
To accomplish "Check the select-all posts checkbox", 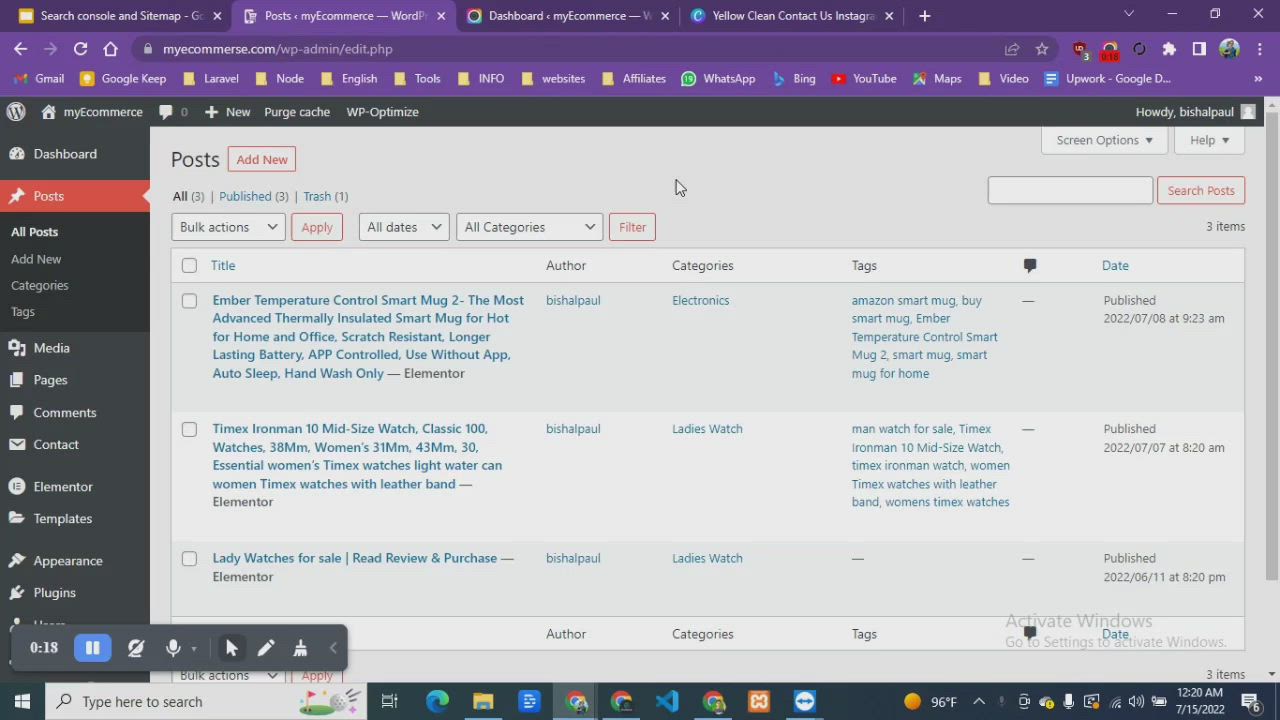I will click(x=189, y=265).
